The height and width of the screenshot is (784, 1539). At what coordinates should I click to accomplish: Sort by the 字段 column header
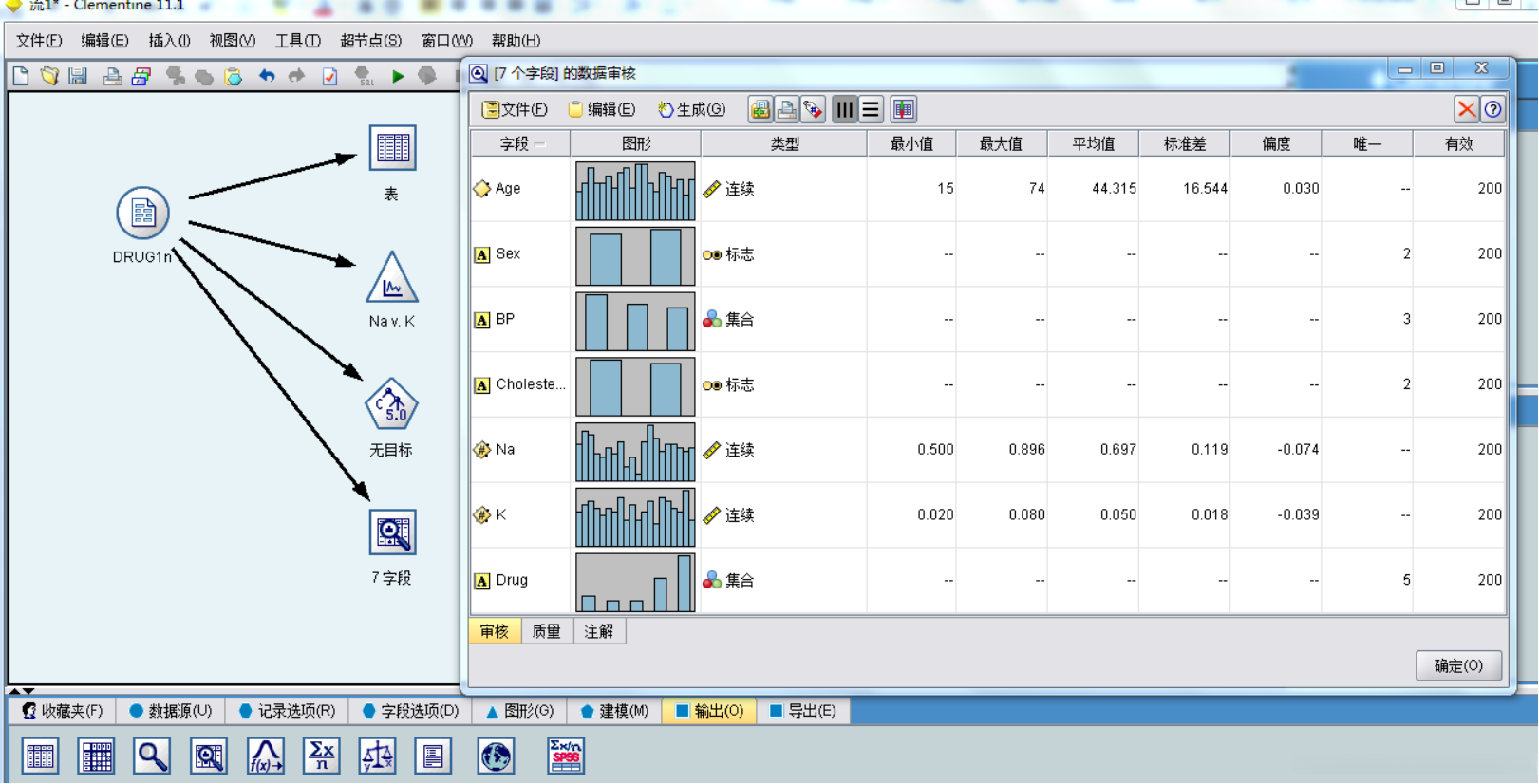pyautogui.click(x=521, y=144)
